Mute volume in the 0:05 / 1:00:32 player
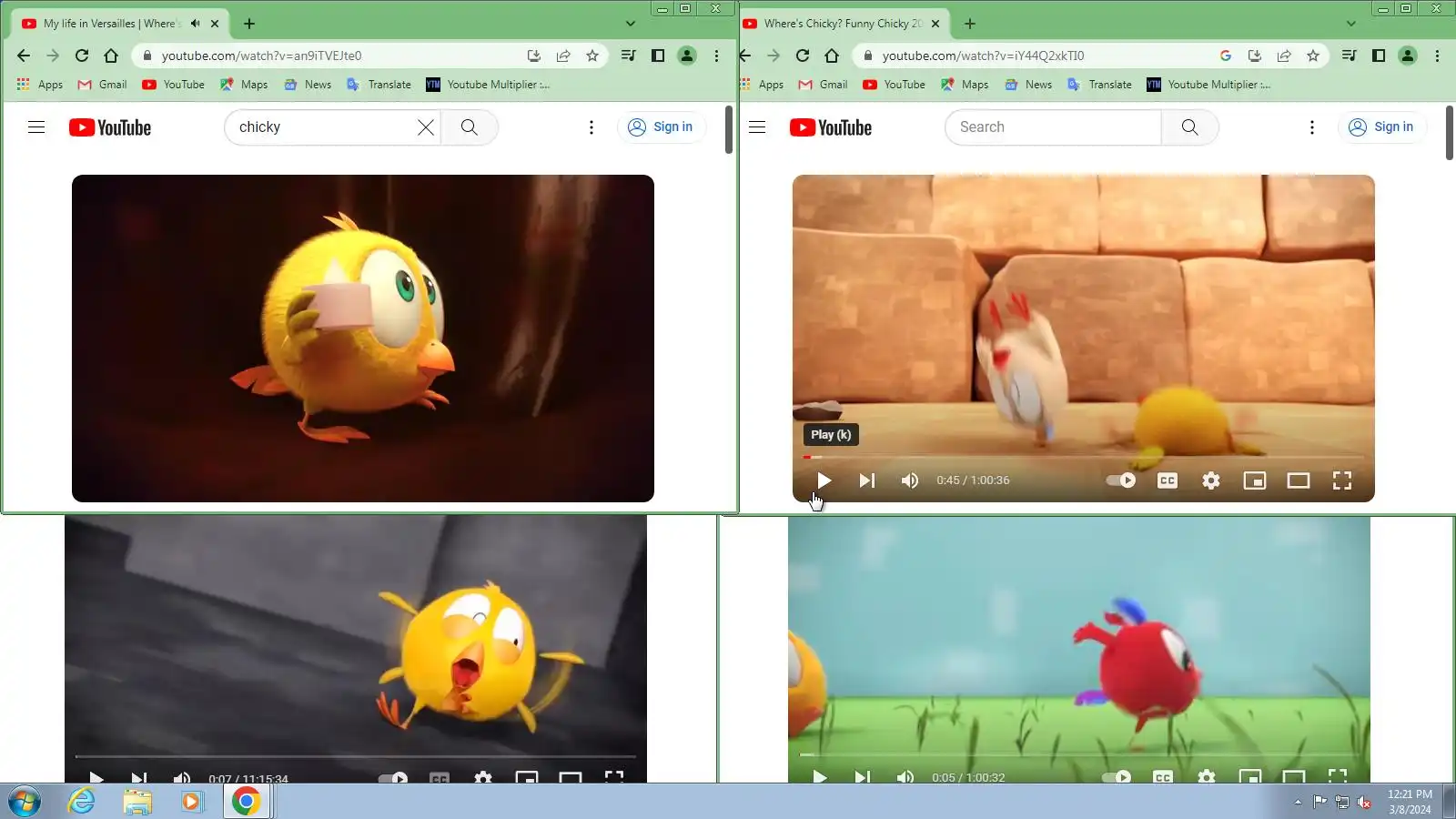 click(x=905, y=777)
